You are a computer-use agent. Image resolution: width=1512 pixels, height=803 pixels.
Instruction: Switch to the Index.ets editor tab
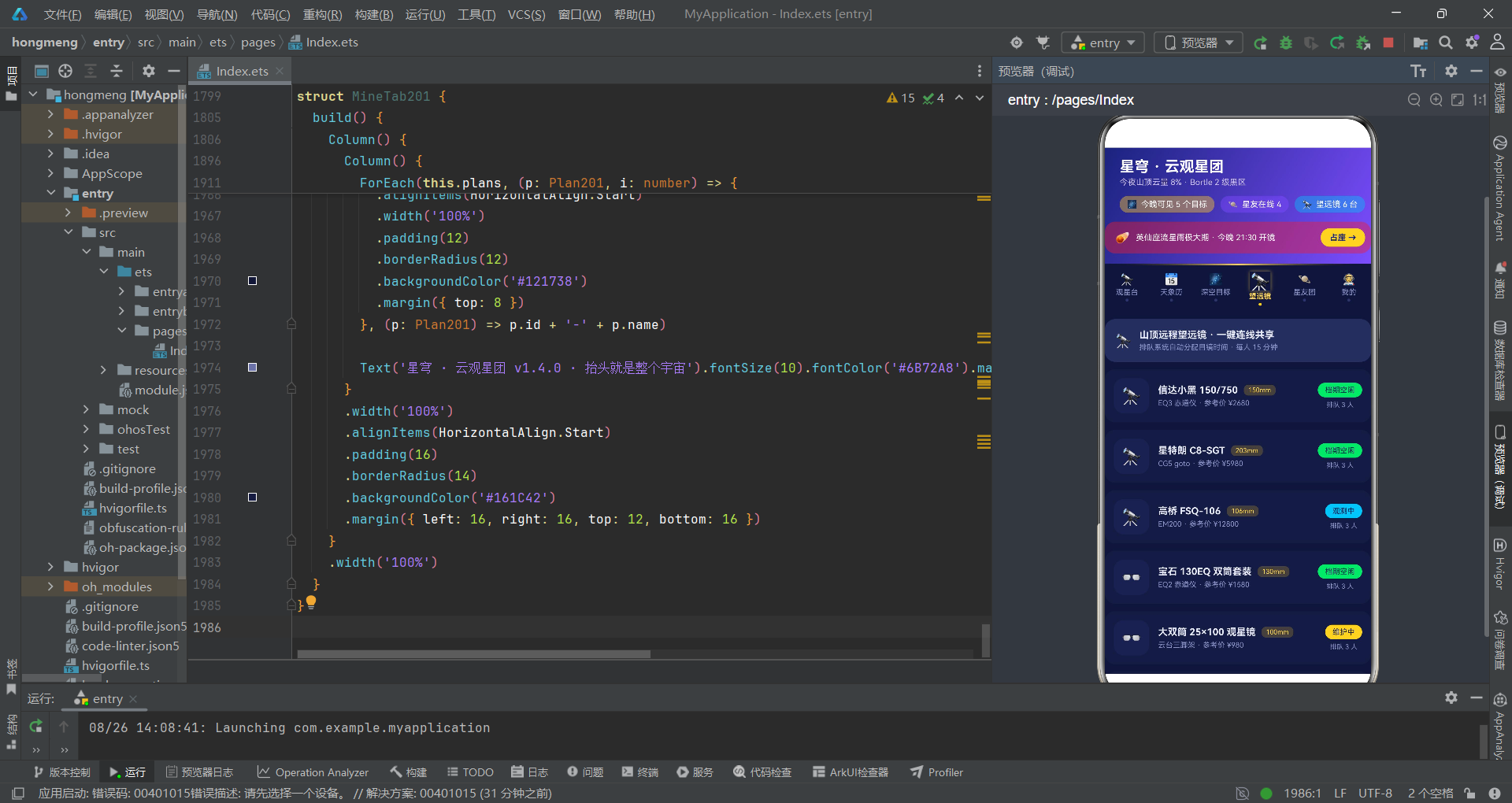tap(242, 71)
